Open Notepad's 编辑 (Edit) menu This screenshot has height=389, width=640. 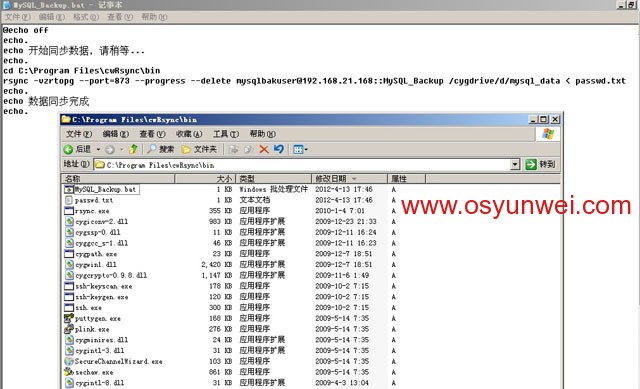(52, 17)
